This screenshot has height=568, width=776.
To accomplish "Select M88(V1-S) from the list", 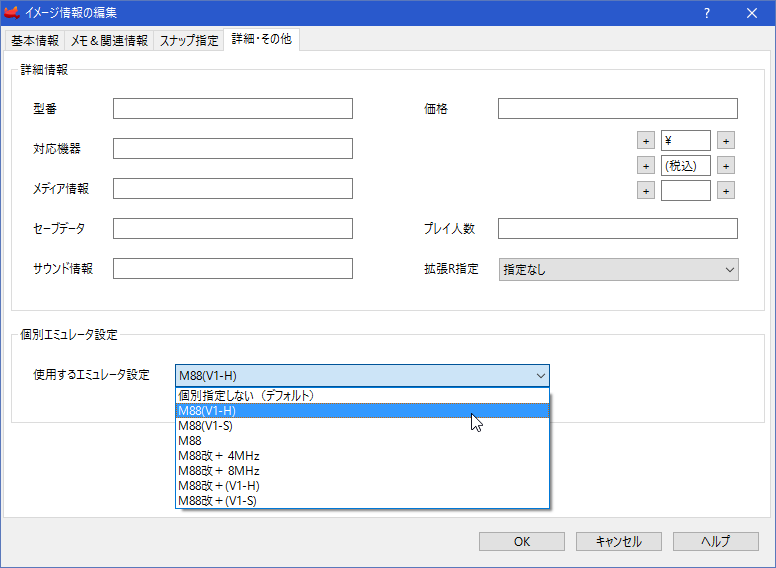I will [205, 425].
